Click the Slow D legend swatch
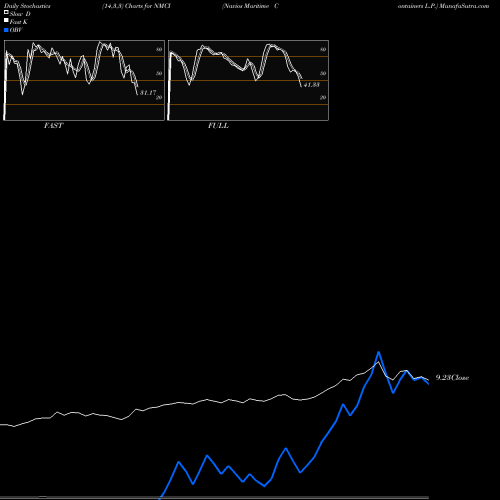The image size is (500, 500). pyautogui.click(x=6, y=12)
